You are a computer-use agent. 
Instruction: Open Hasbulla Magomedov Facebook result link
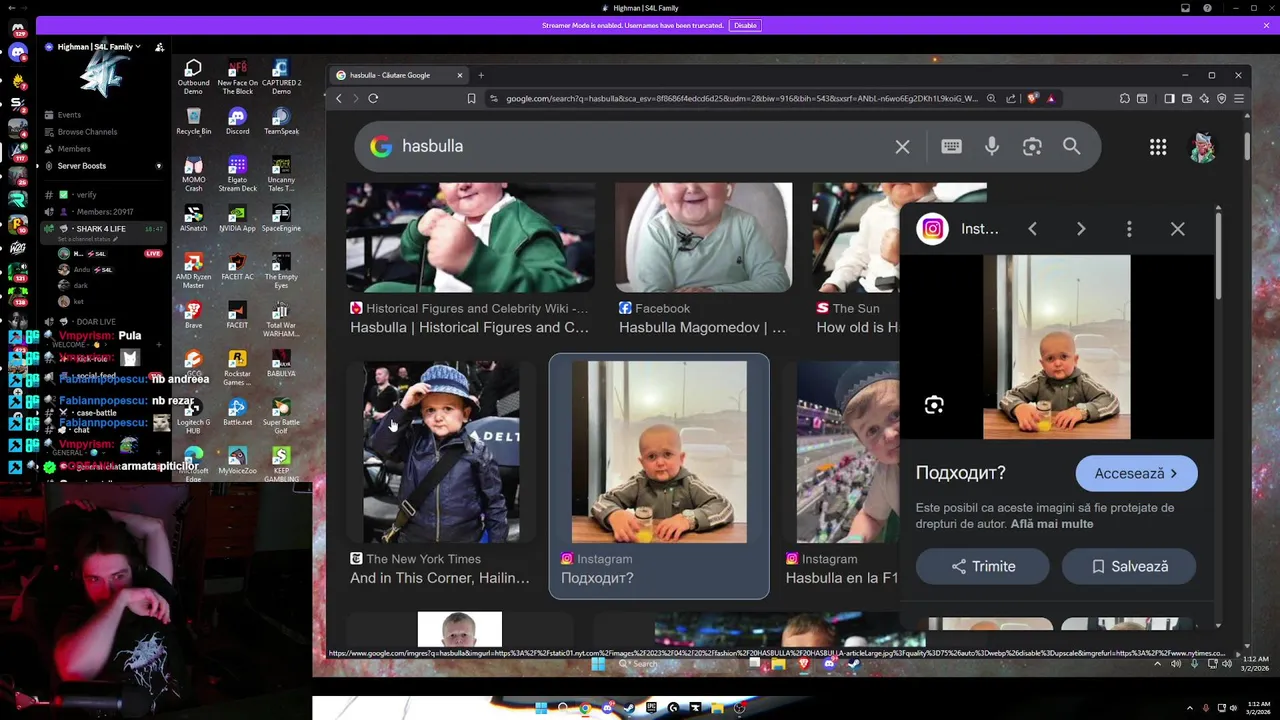702,327
